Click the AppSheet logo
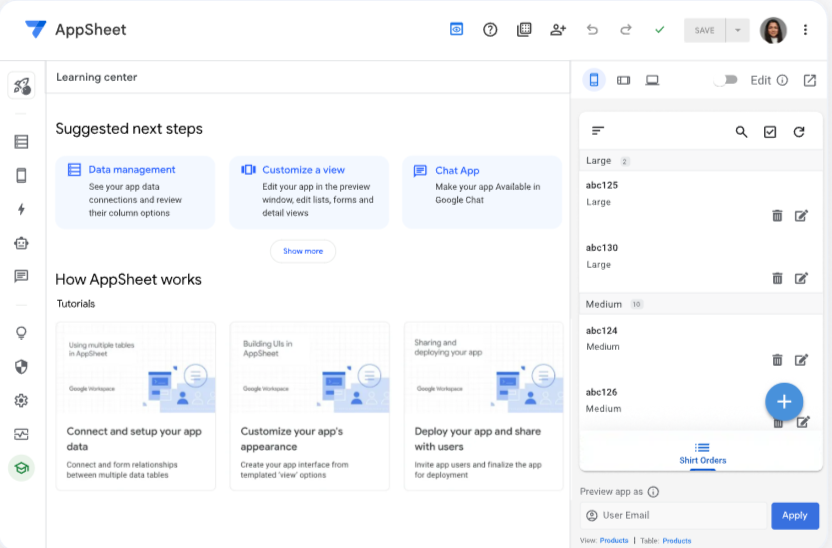The width and height of the screenshot is (832, 548). tap(75, 30)
